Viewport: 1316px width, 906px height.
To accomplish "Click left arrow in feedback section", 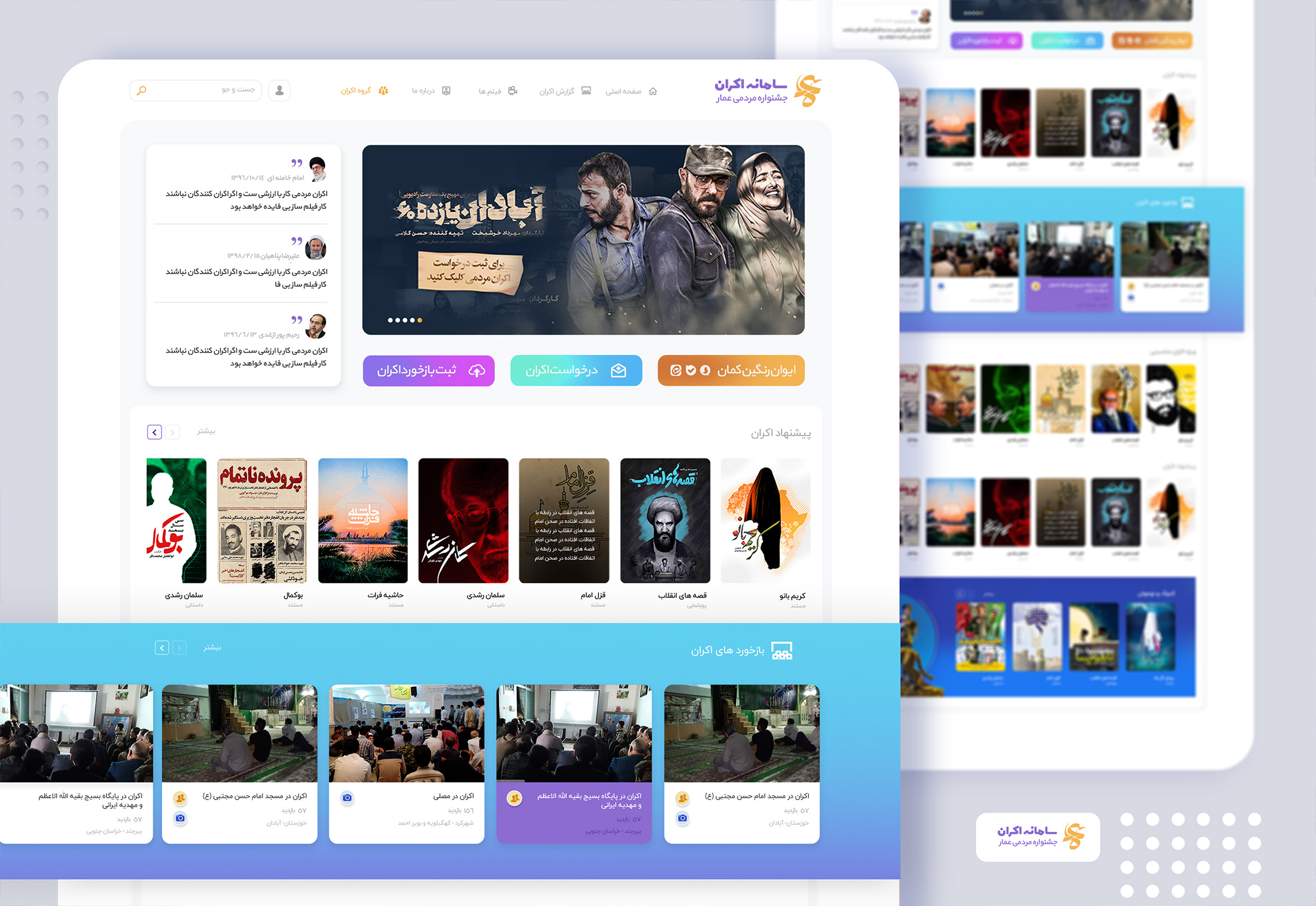I will point(162,648).
